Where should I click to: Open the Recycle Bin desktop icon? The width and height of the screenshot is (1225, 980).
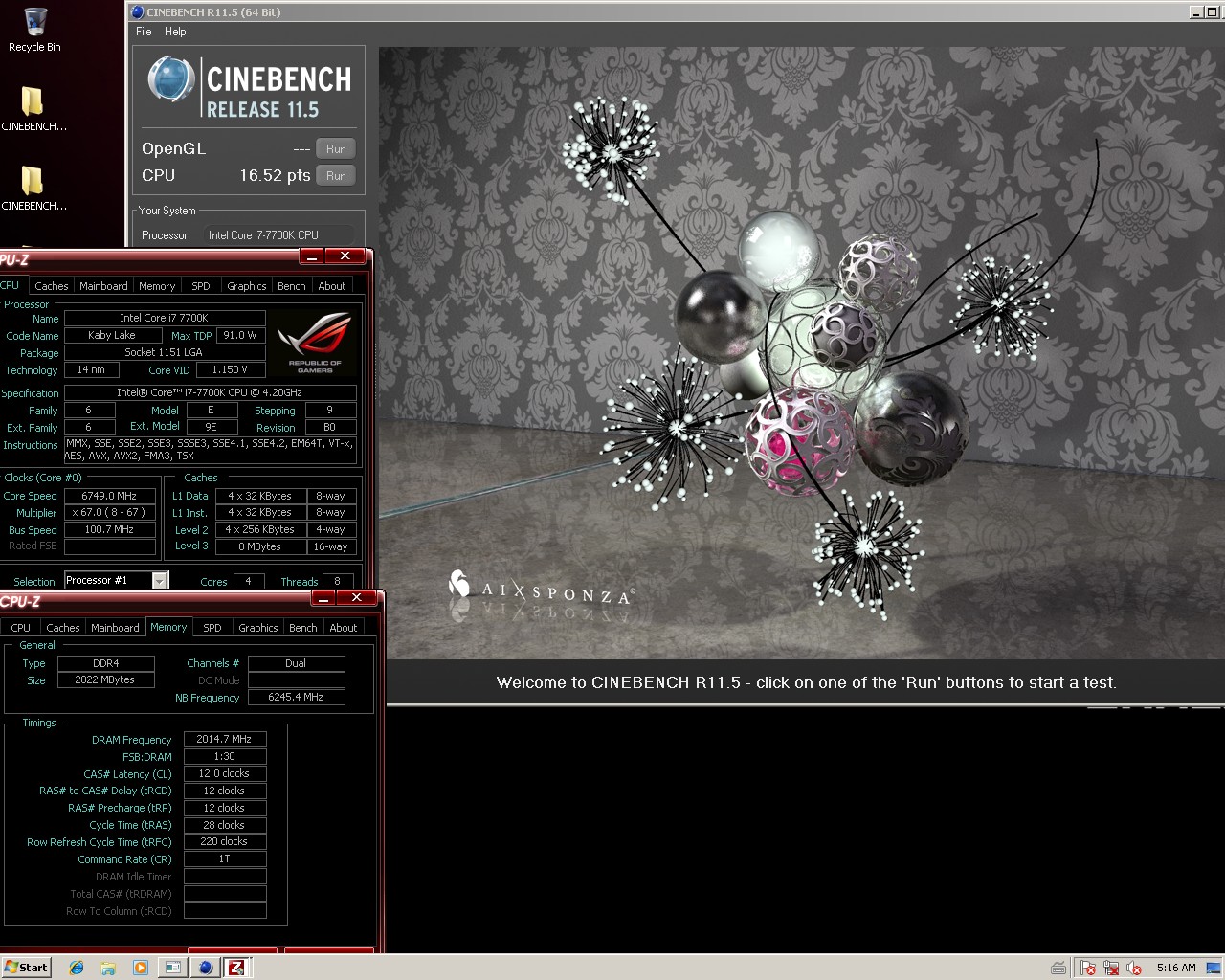point(34,29)
